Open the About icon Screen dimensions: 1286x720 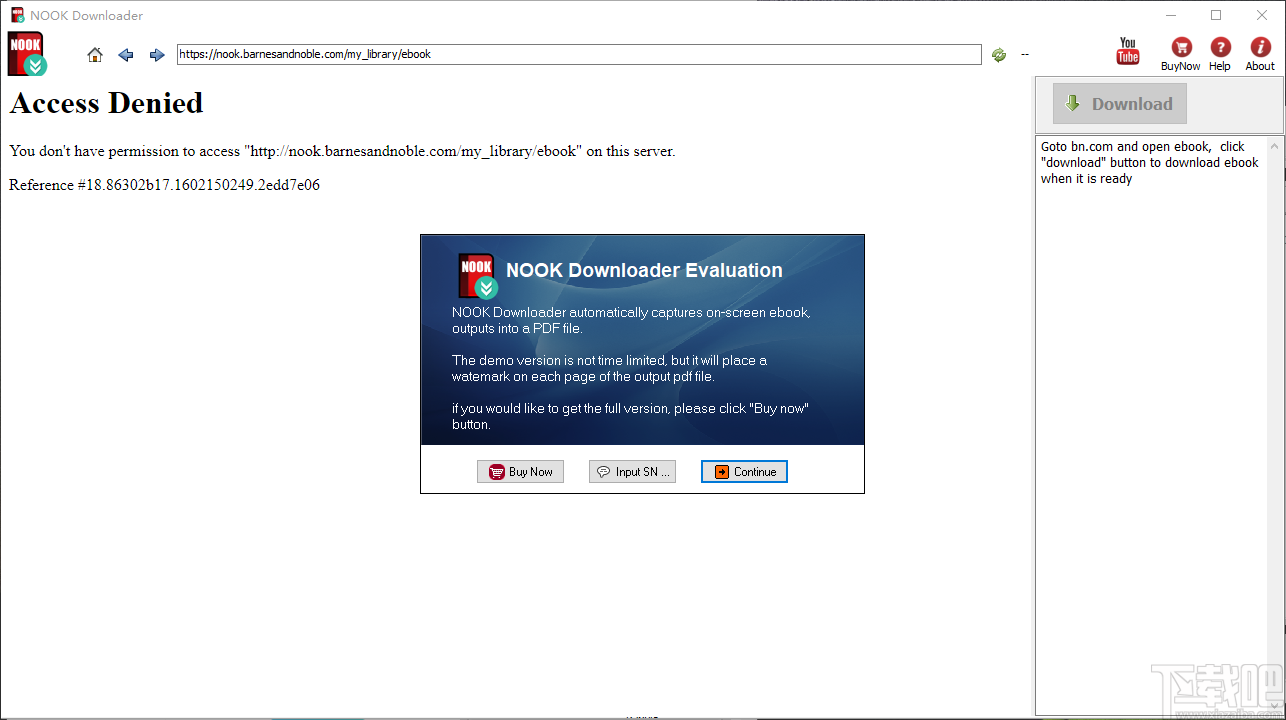(x=1260, y=54)
